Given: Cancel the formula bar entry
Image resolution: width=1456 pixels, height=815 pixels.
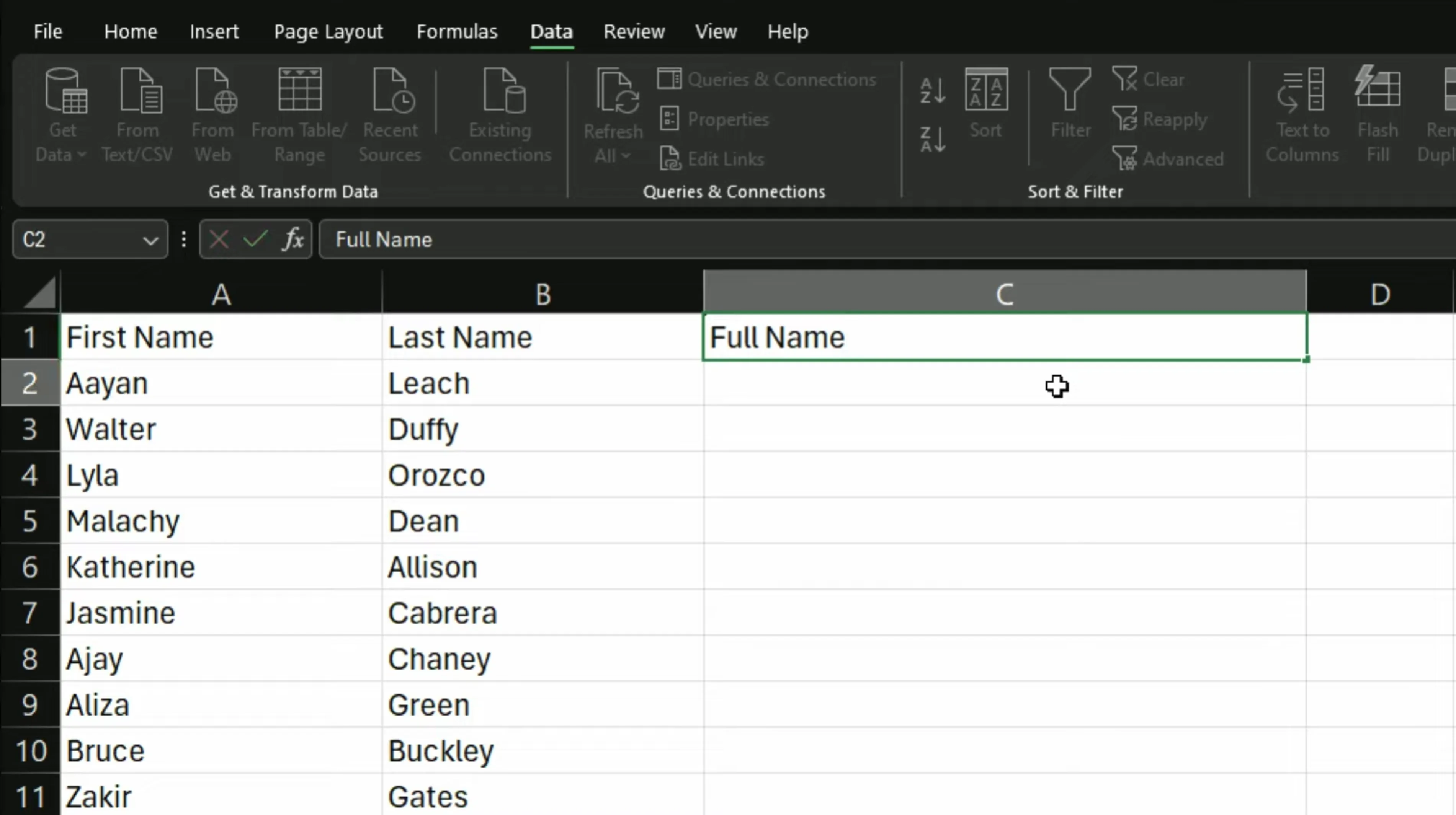Looking at the screenshot, I should coord(219,240).
